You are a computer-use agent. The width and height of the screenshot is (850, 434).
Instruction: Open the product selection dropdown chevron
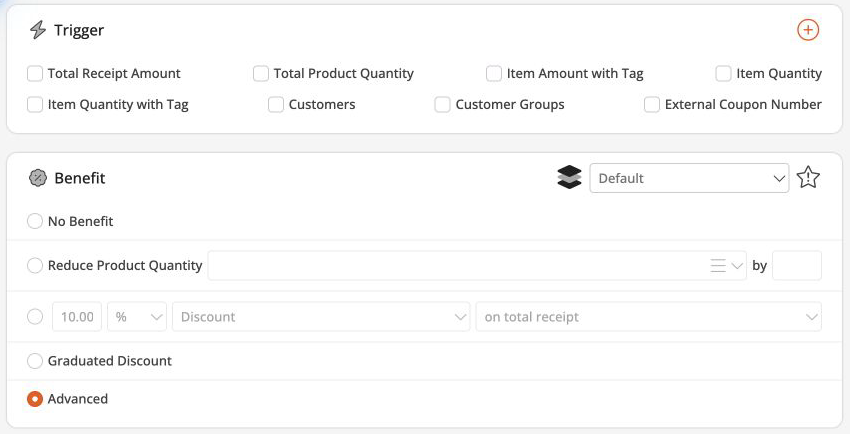click(737, 265)
